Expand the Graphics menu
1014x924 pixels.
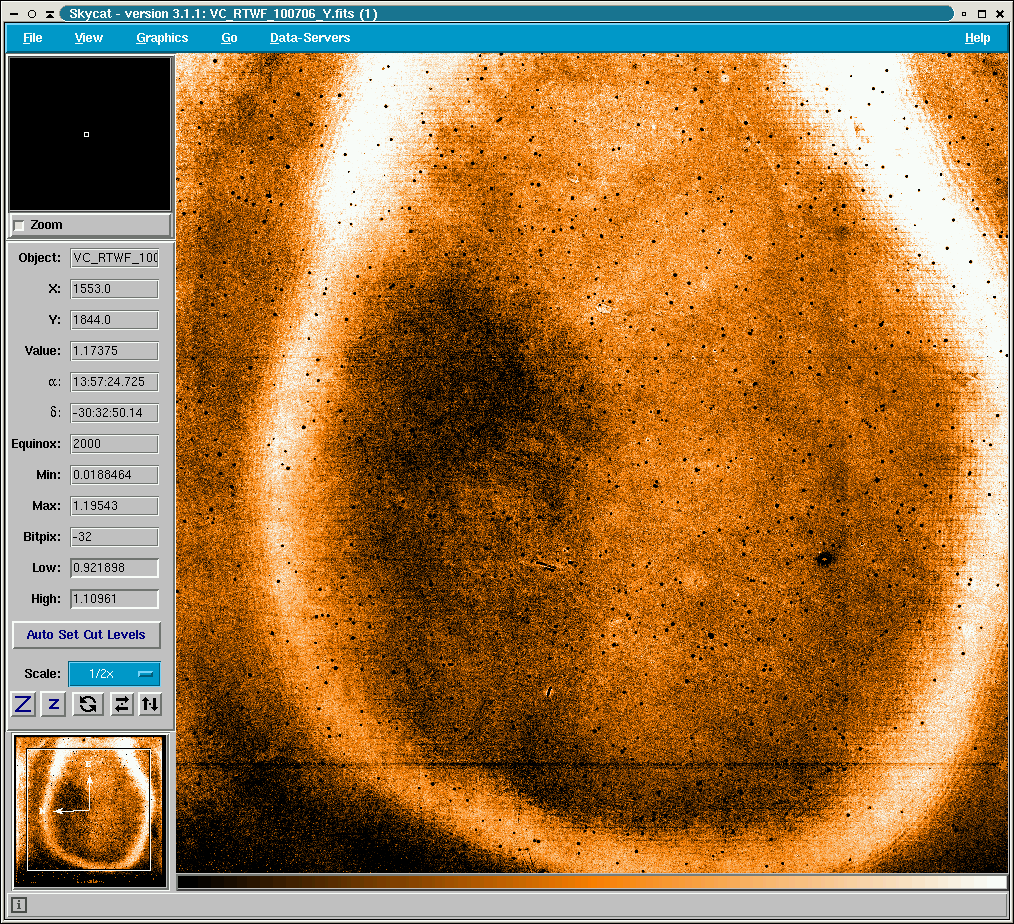click(162, 38)
